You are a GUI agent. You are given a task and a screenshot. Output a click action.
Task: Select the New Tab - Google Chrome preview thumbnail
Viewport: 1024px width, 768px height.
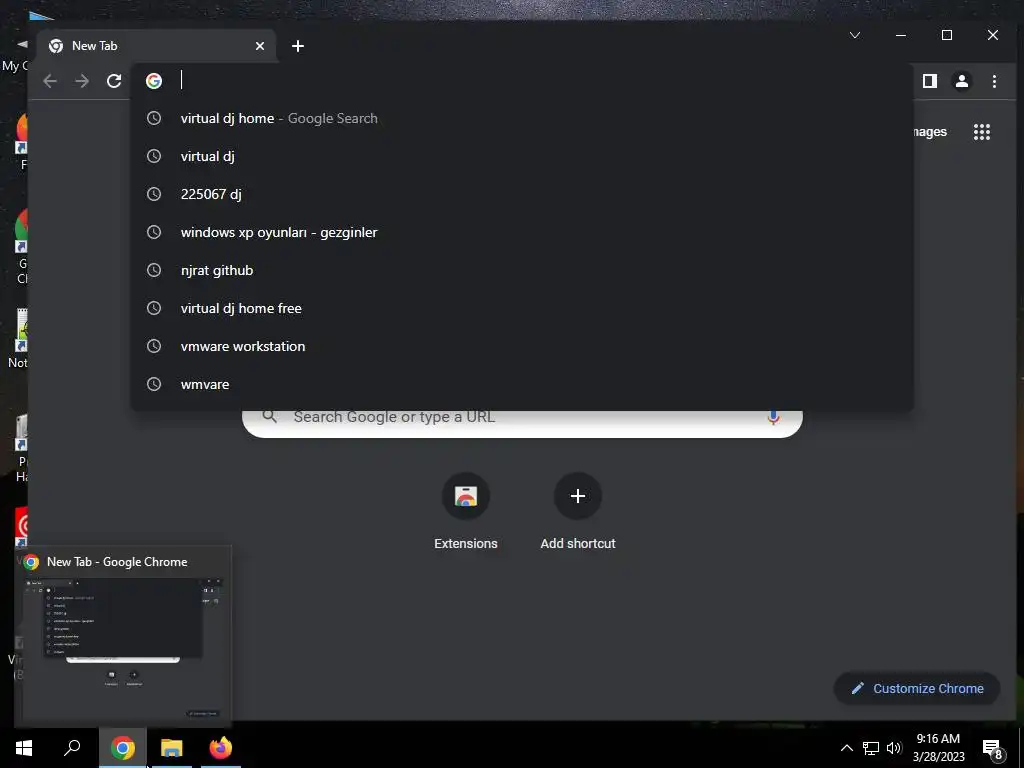(123, 637)
